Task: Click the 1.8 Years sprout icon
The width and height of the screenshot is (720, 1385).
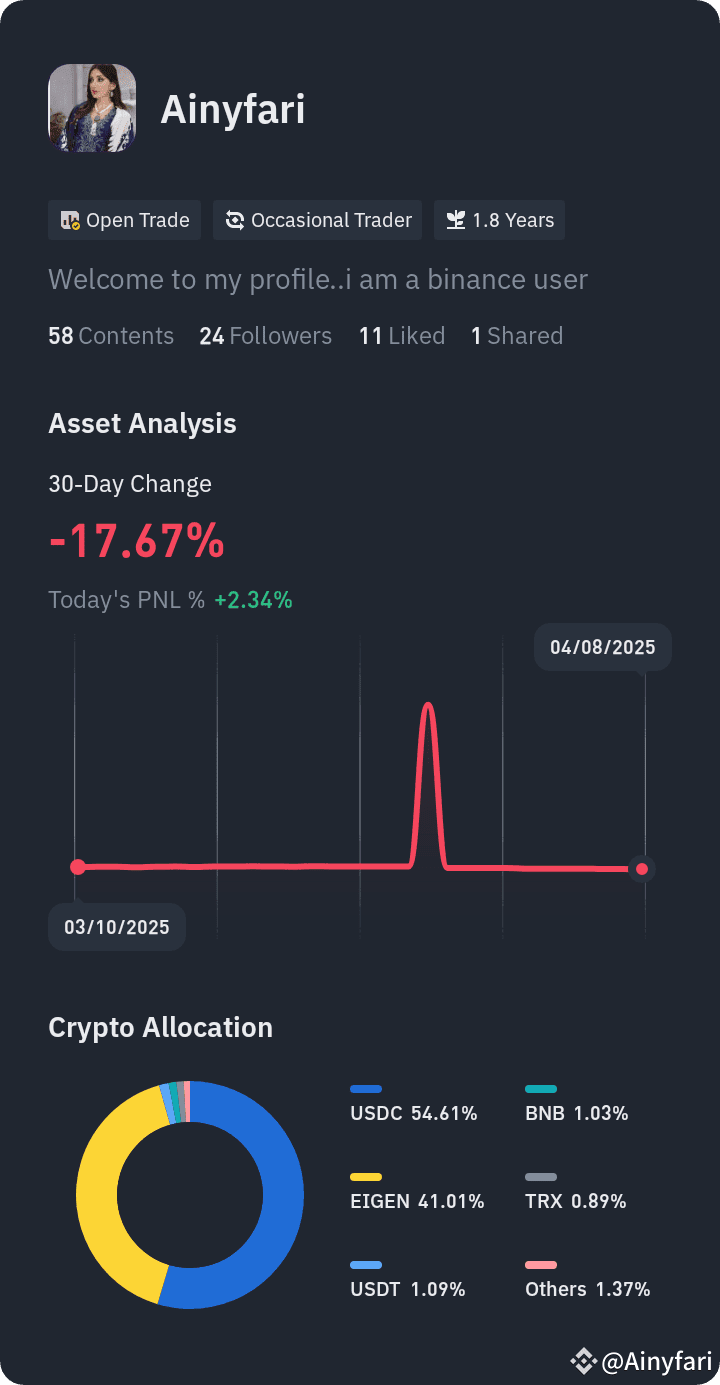Action: point(456,221)
